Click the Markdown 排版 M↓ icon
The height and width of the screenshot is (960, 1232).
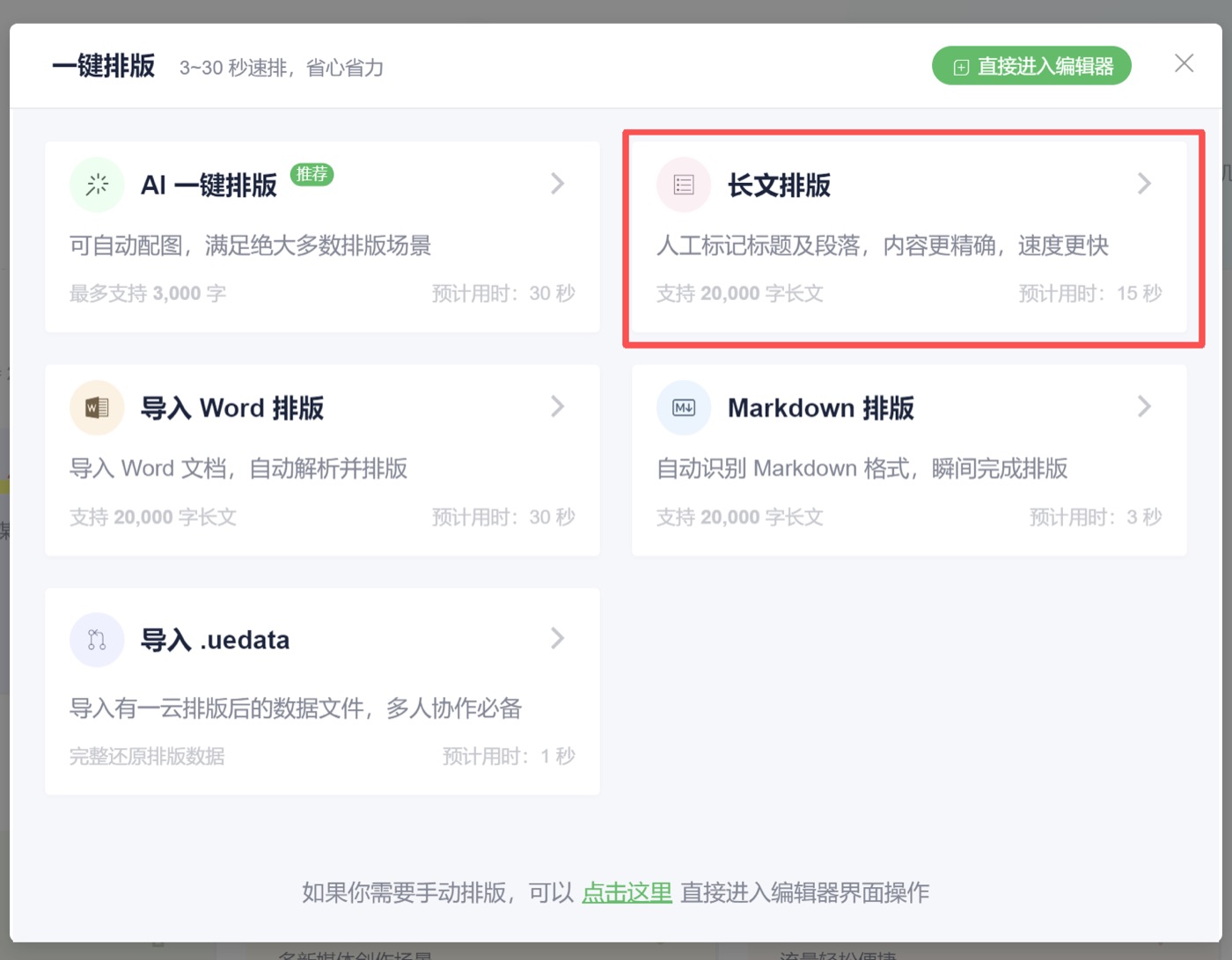[684, 407]
